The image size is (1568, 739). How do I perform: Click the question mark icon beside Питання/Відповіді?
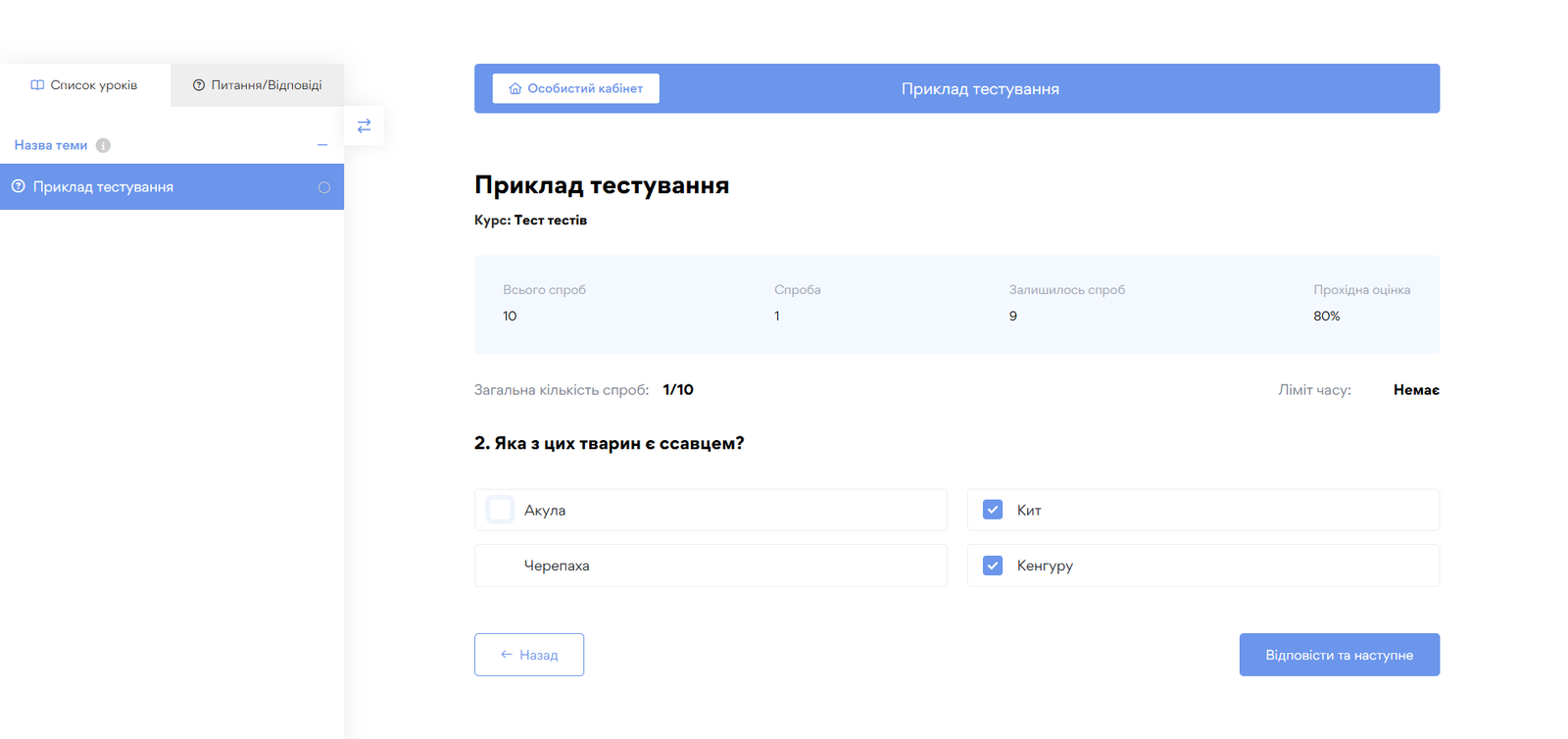click(199, 85)
